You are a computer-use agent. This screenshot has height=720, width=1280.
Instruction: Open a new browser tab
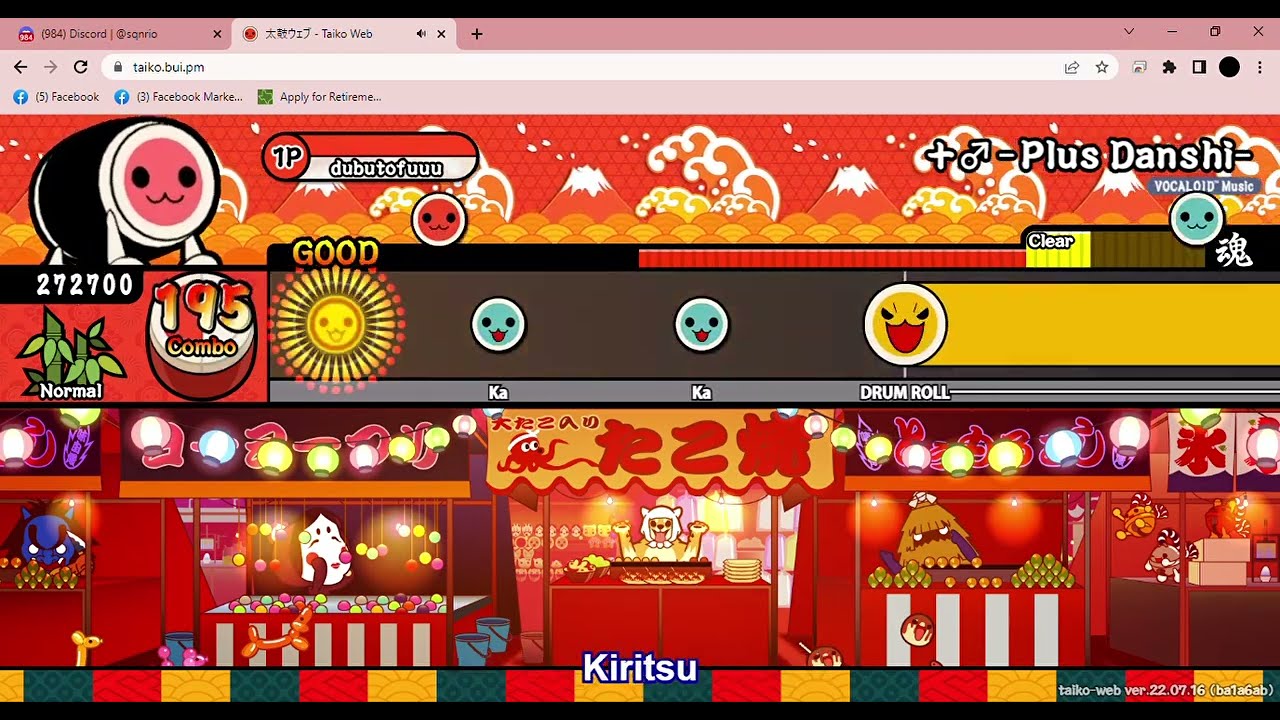point(477,34)
